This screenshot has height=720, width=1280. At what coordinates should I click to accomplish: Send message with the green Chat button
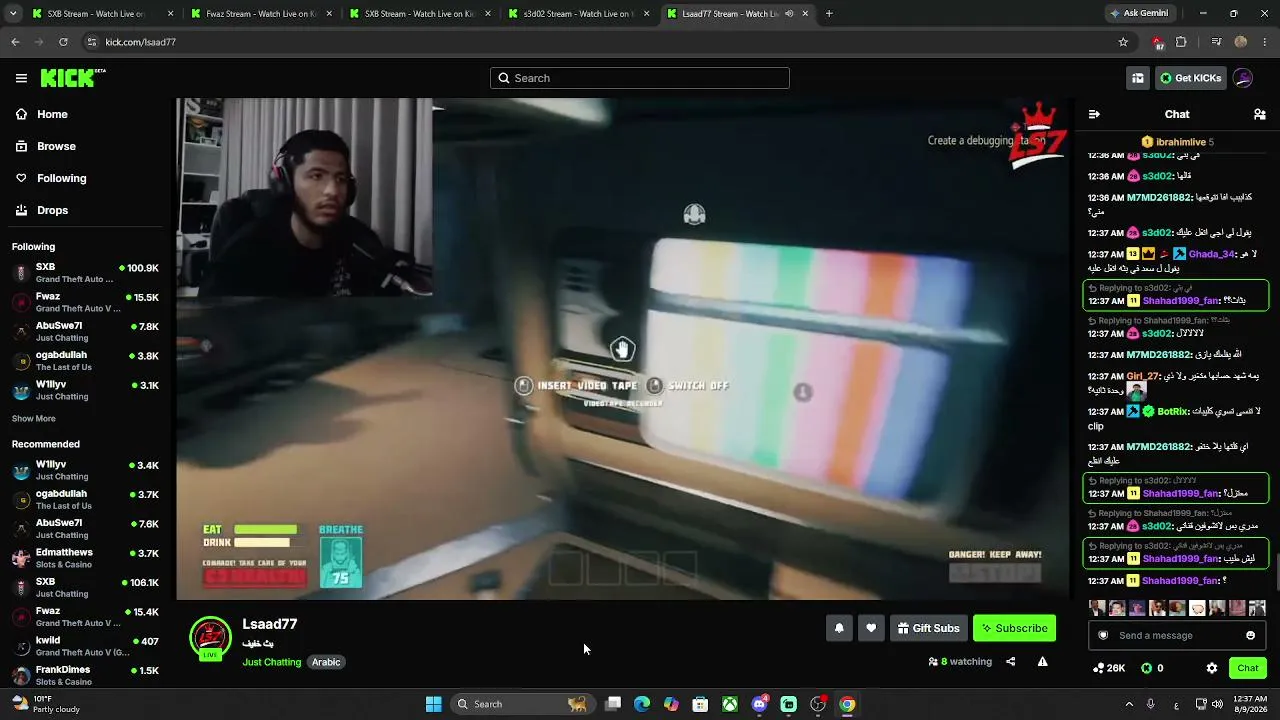click(1248, 668)
